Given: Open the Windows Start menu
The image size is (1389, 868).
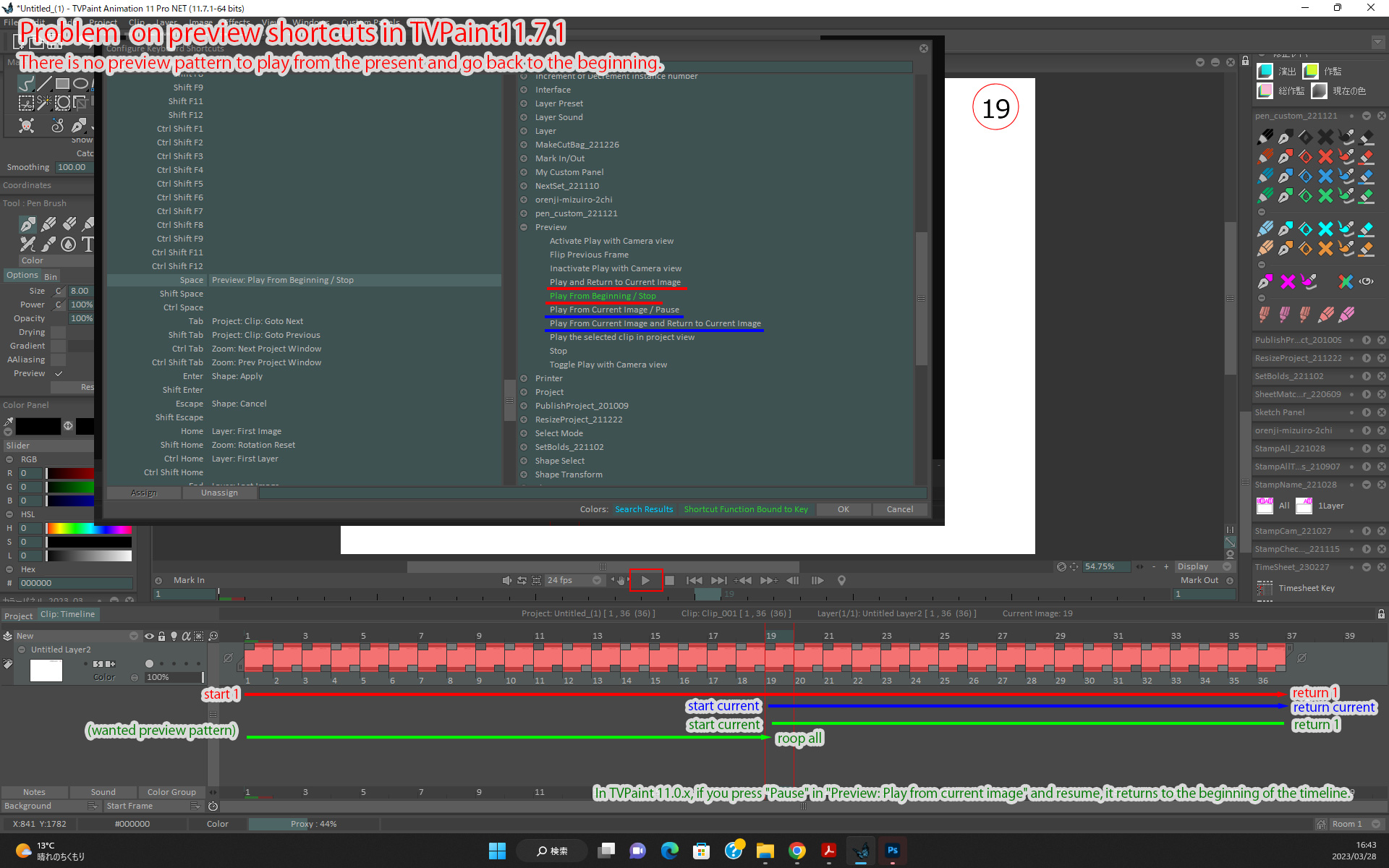Looking at the screenshot, I should click(x=497, y=851).
